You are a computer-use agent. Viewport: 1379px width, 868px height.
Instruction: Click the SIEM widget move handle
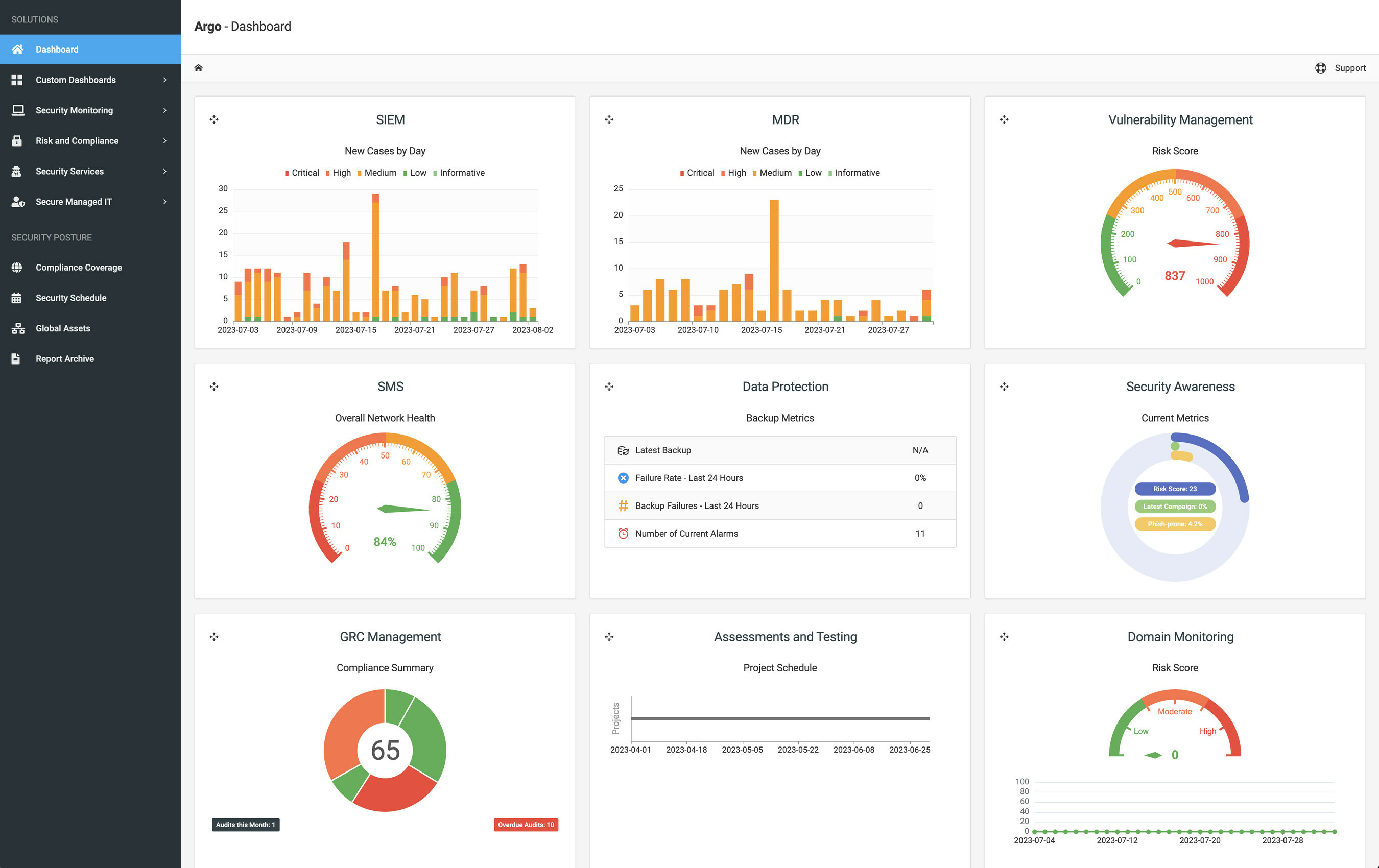(214, 119)
